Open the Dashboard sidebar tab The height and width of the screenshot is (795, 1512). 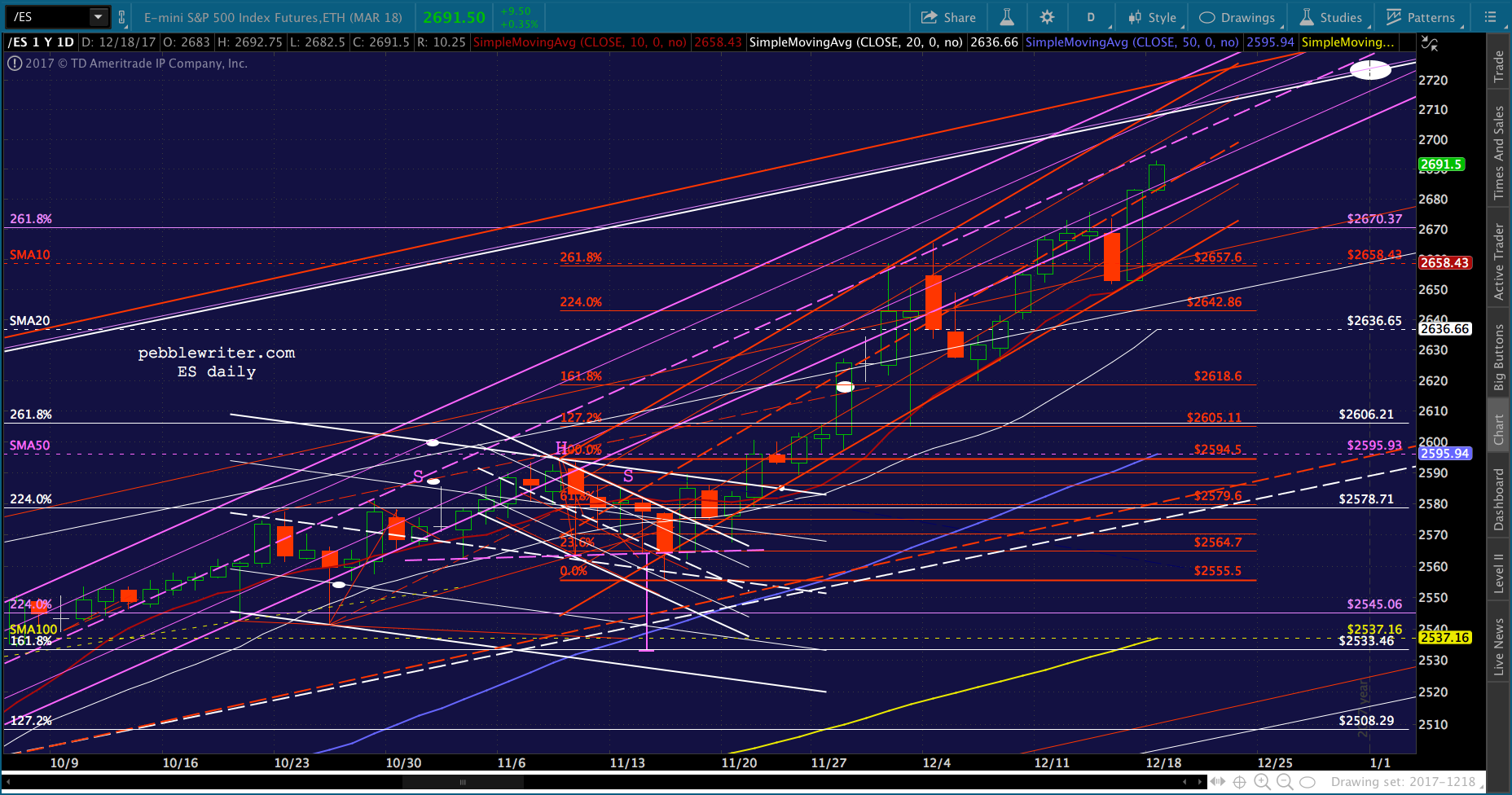pos(1498,499)
